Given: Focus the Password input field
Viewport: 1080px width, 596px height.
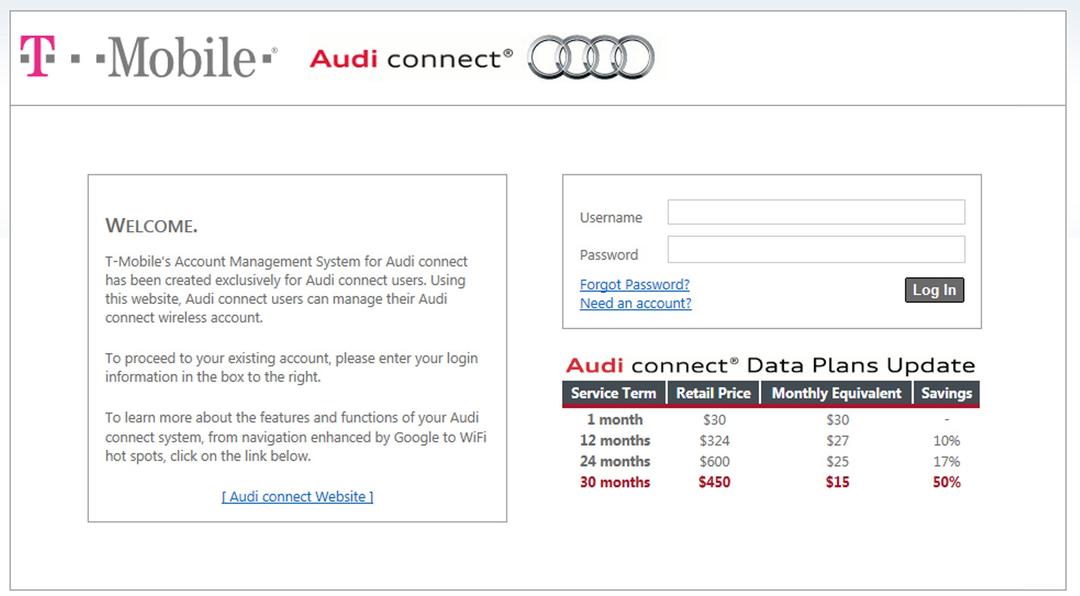Looking at the screenshot, I should click(816, 249).
